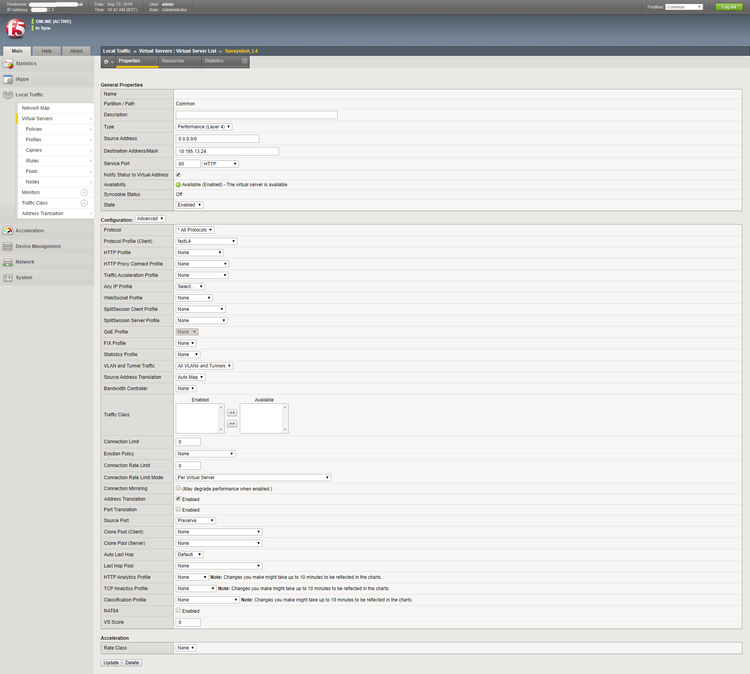Click the Update button

tap(111, 663)
